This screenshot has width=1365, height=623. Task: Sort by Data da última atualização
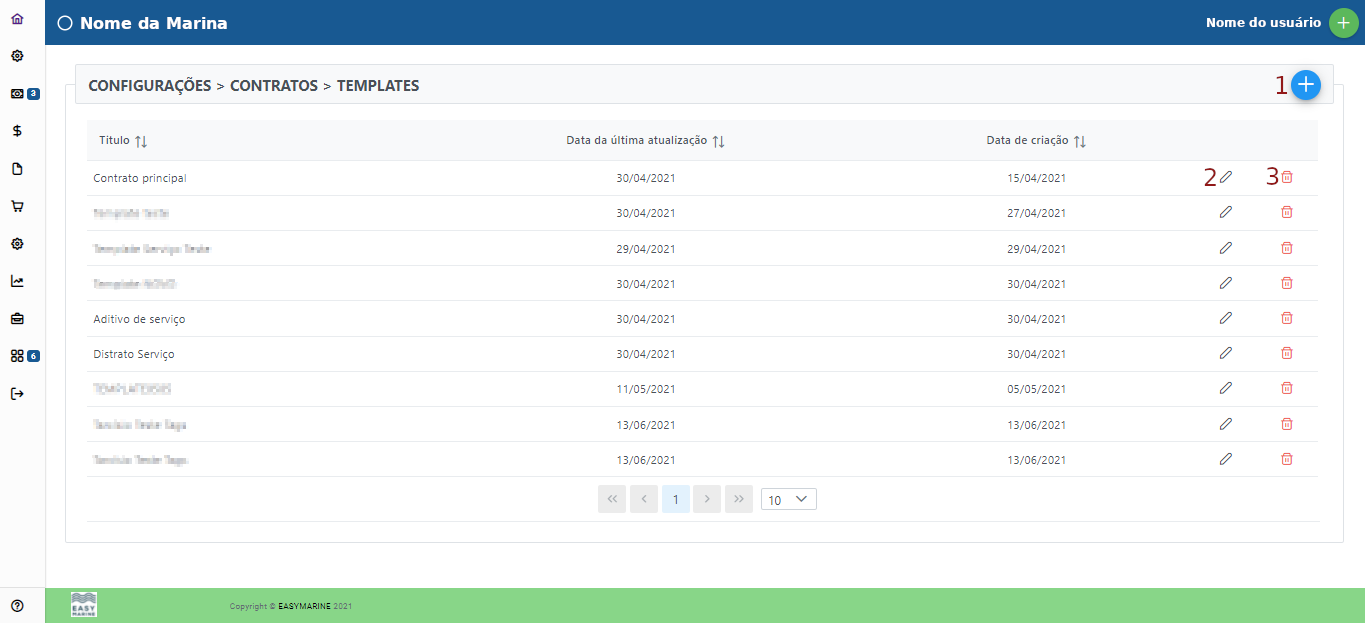tap(718, 142)
